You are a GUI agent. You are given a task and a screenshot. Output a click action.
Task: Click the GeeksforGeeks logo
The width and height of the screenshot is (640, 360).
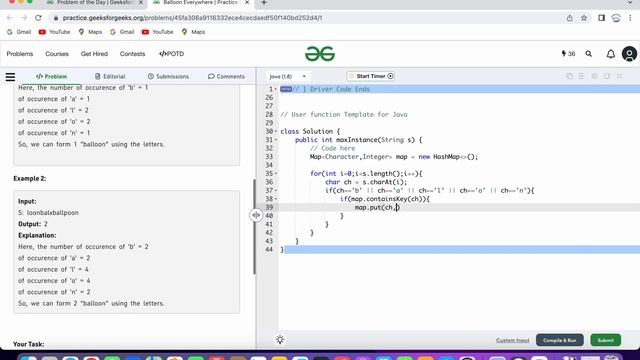[320, 54]
